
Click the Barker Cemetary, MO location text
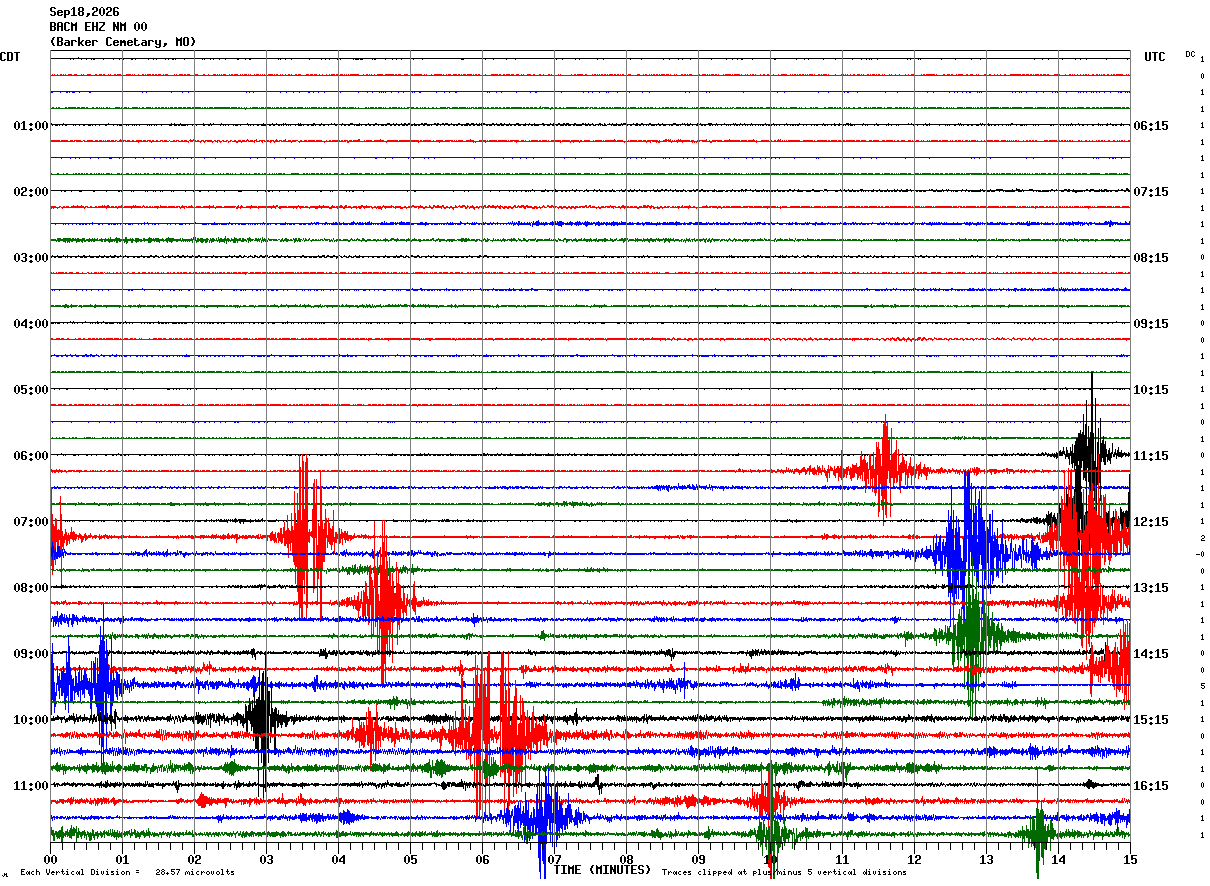123,42
